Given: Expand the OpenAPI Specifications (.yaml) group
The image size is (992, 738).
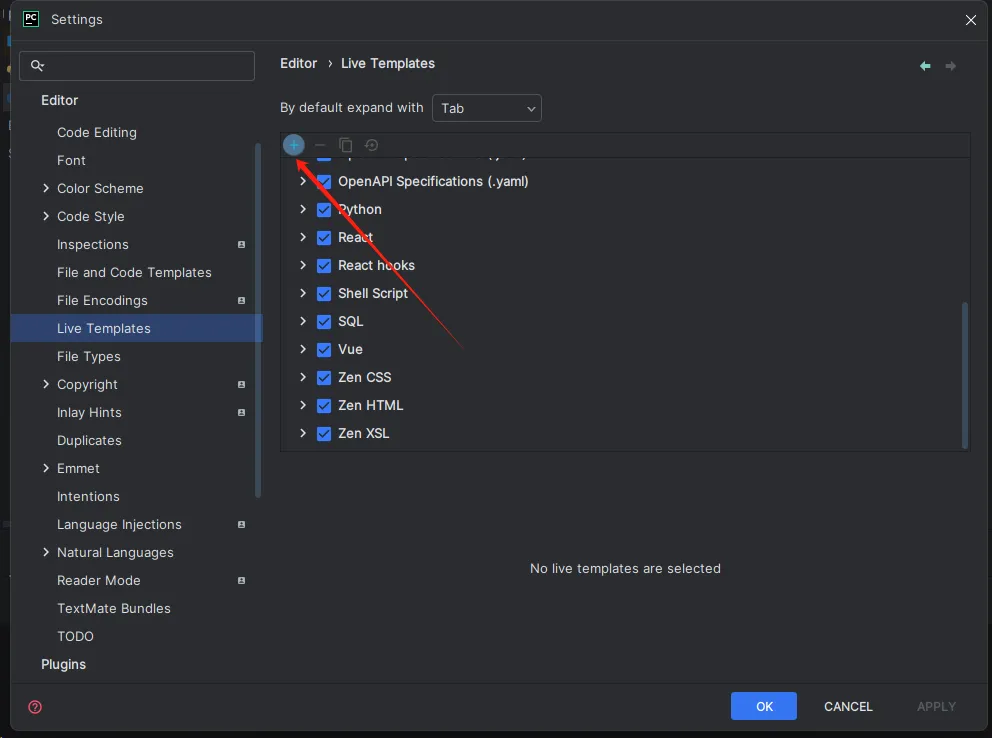Looking at the screenshot, I should click(303, 181).
